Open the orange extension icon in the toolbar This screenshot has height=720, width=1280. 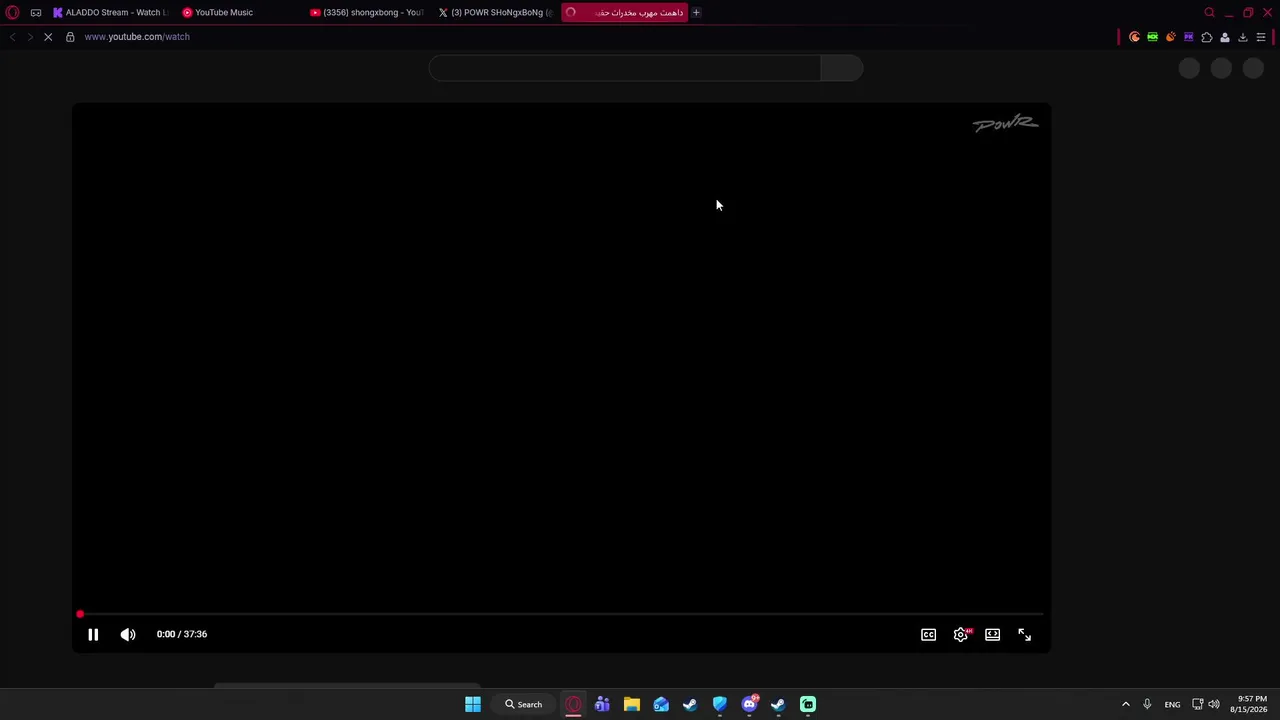coord(1170,37)
